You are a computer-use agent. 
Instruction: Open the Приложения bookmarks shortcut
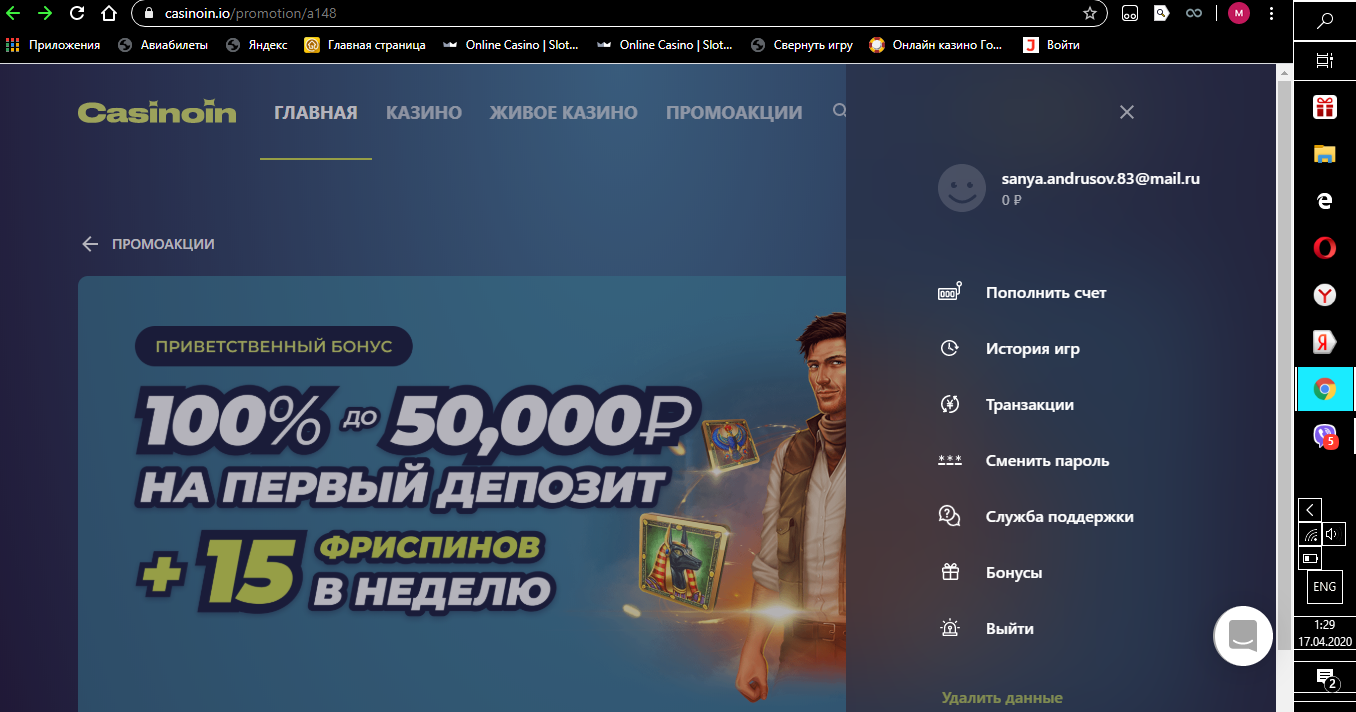pyautogui.click(x=53, y=45)
